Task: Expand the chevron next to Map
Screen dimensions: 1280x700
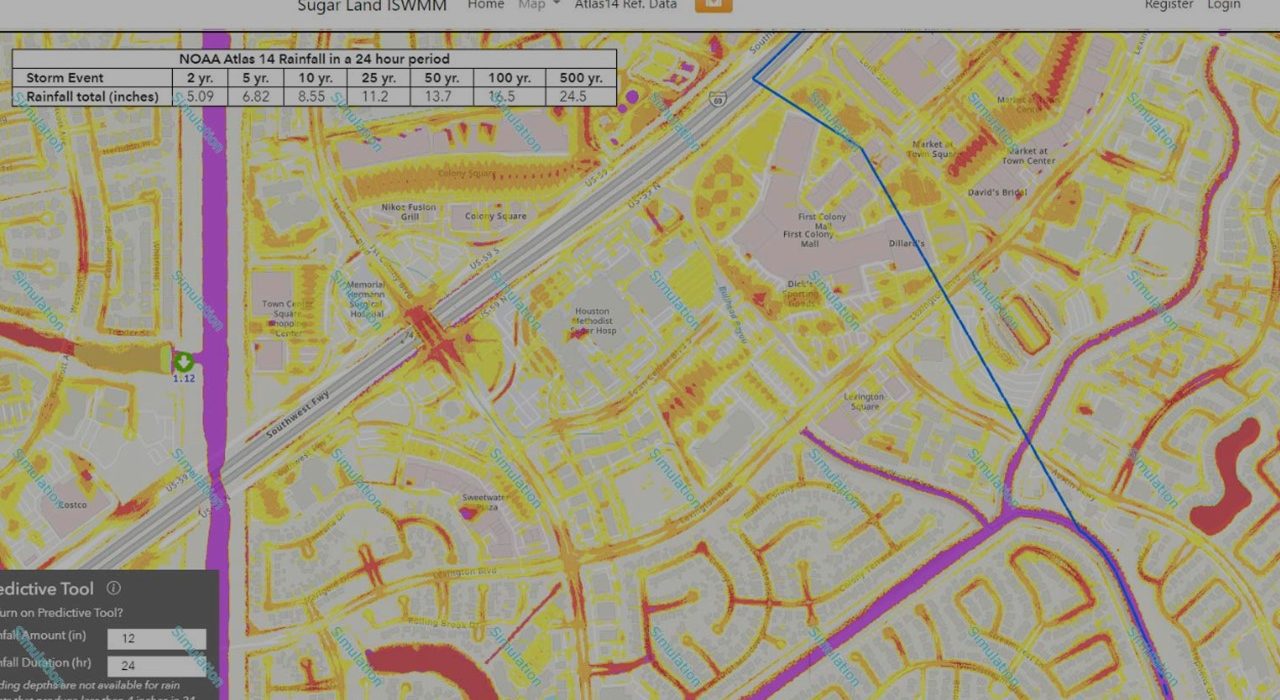Action: [555, 4]
